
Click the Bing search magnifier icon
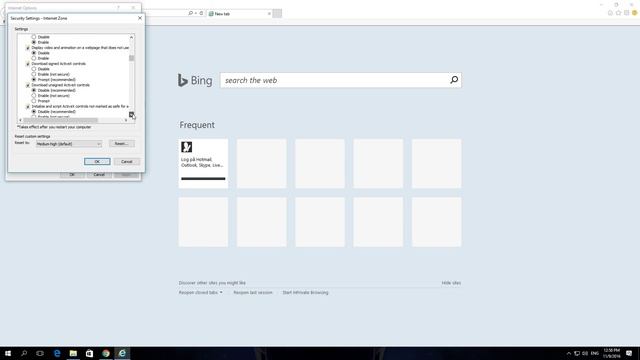[x=454, y=80]
